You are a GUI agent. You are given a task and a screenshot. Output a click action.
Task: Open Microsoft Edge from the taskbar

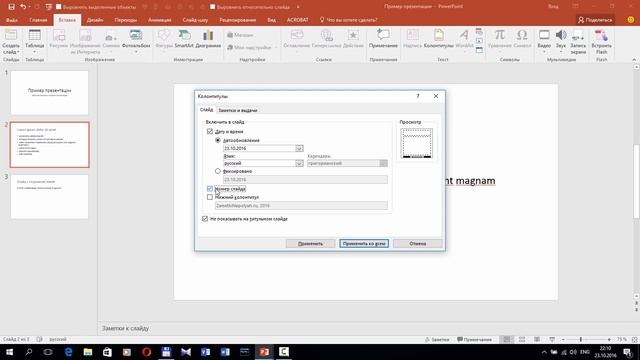click(x=68, y=352)
